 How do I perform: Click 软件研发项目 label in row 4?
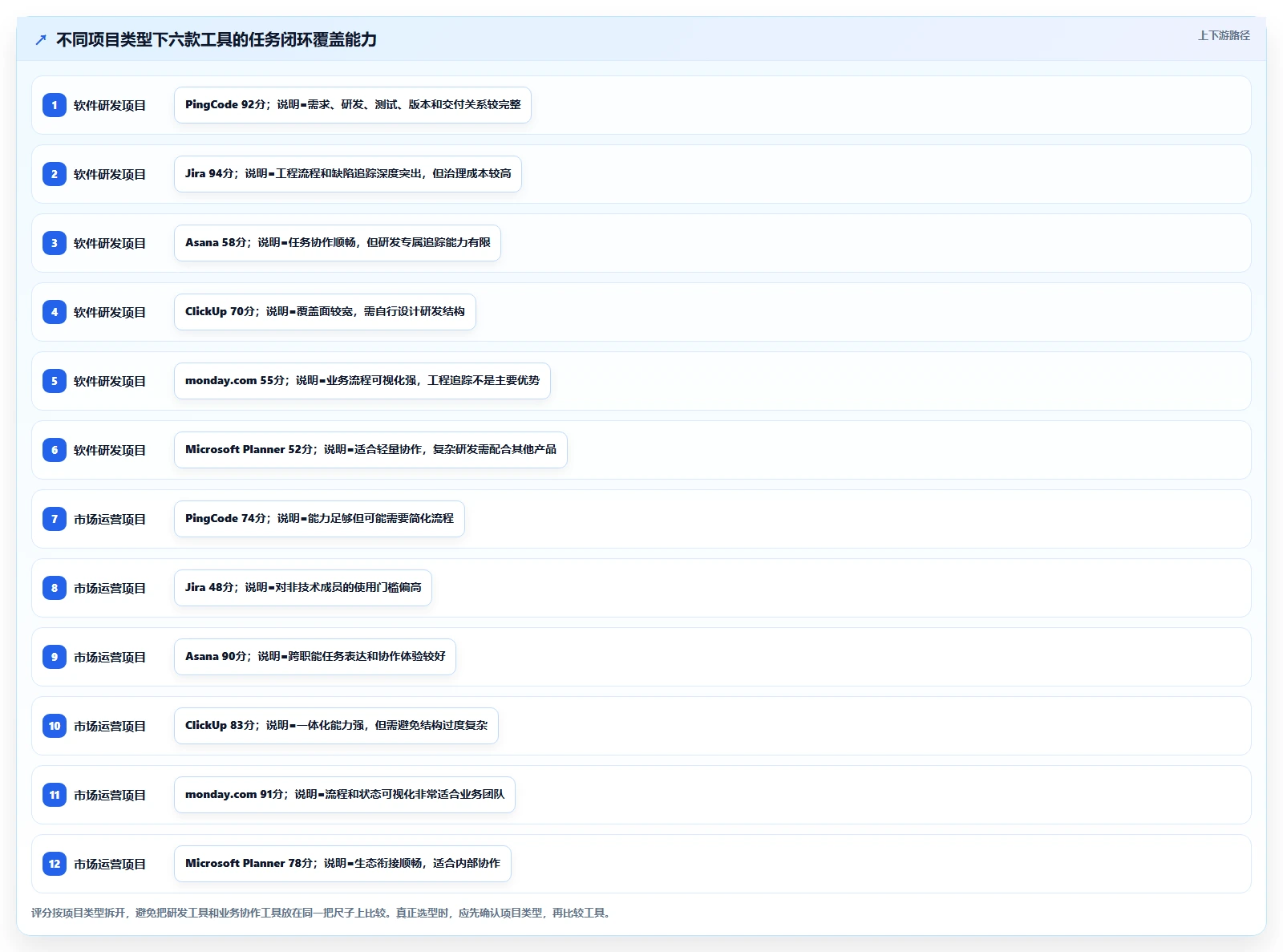tap(110, 312)
